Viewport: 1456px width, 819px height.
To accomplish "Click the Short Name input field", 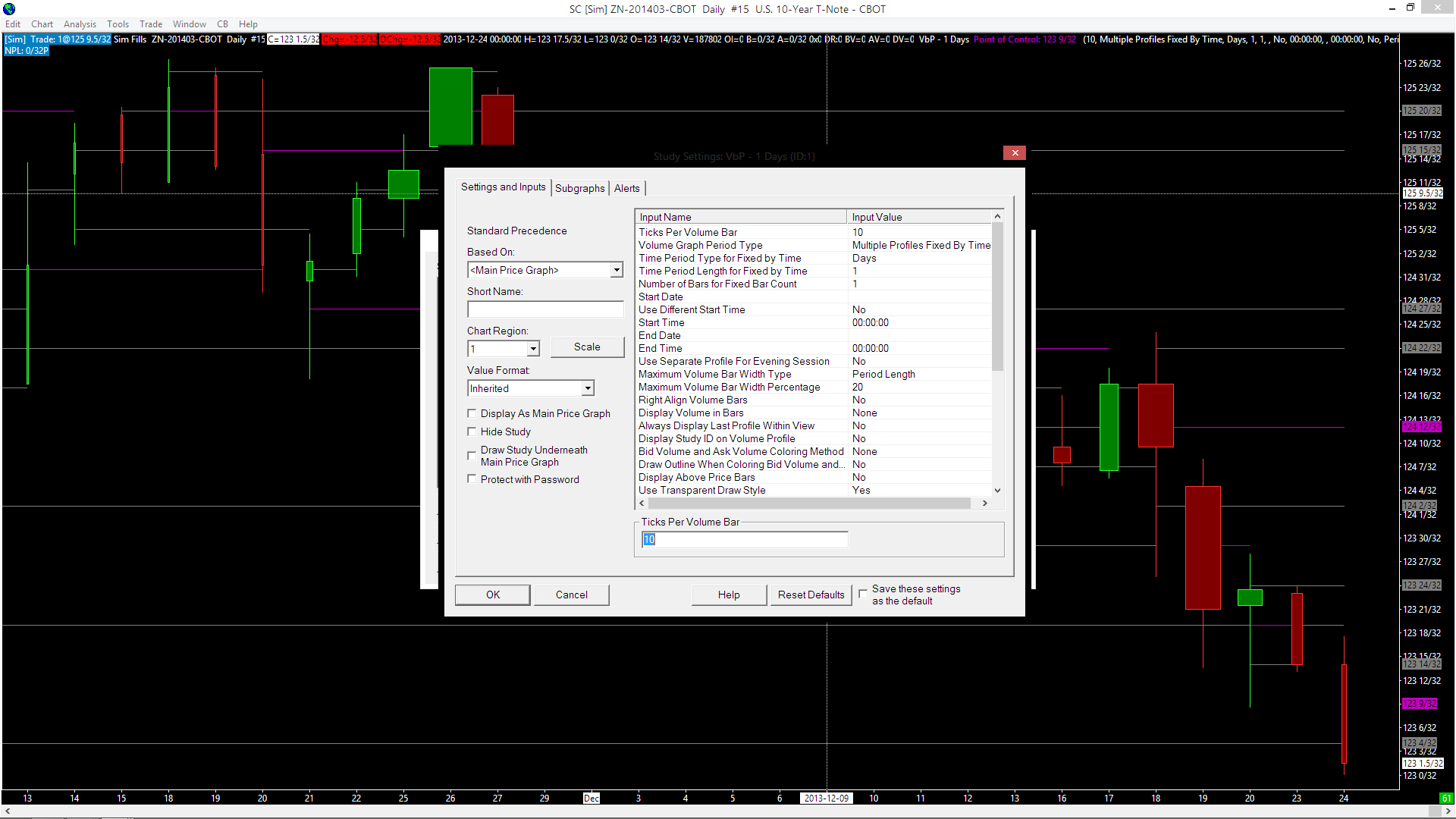I will (544, 309).
